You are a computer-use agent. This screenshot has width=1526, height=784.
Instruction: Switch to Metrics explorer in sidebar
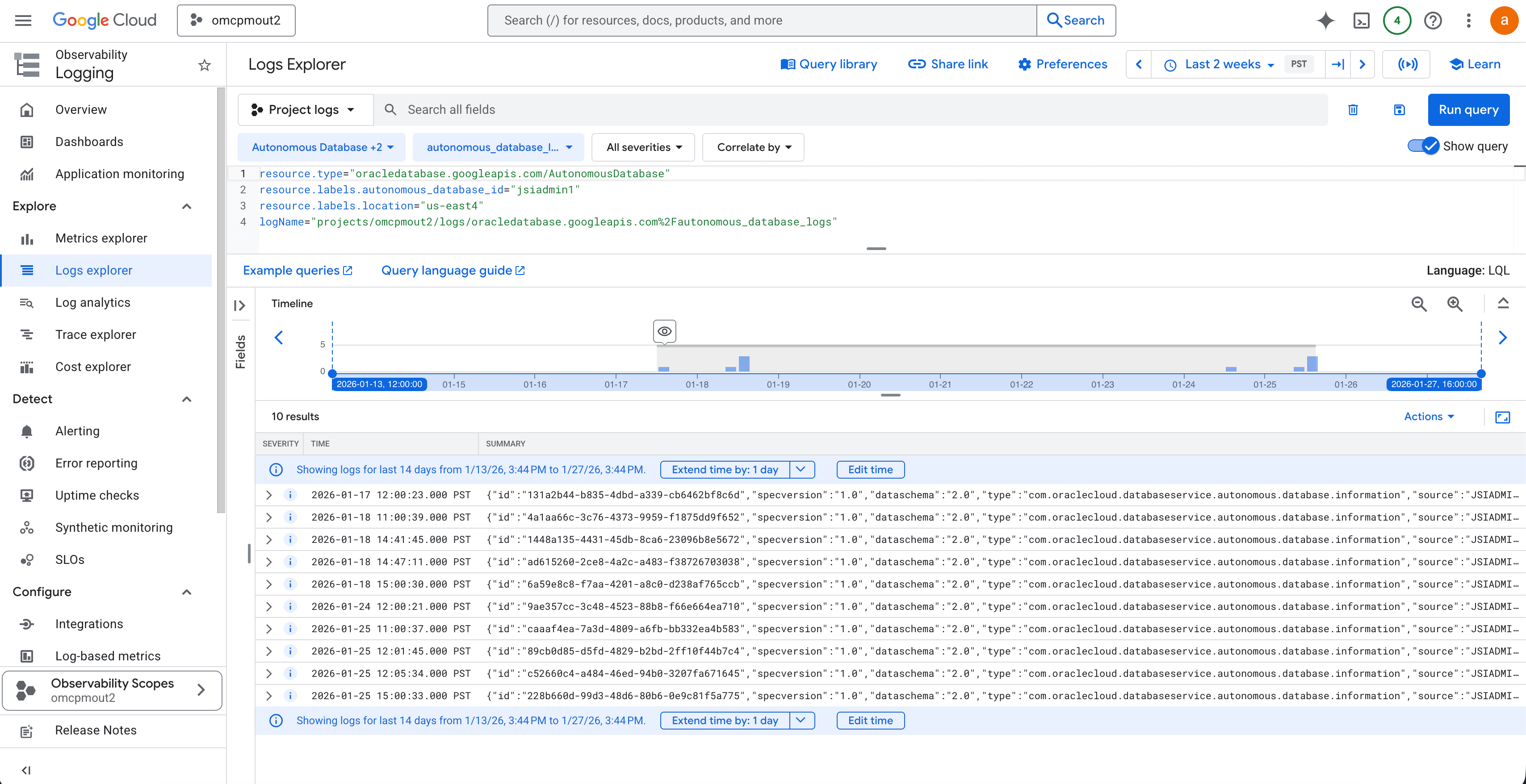click(x=101, y=238)
